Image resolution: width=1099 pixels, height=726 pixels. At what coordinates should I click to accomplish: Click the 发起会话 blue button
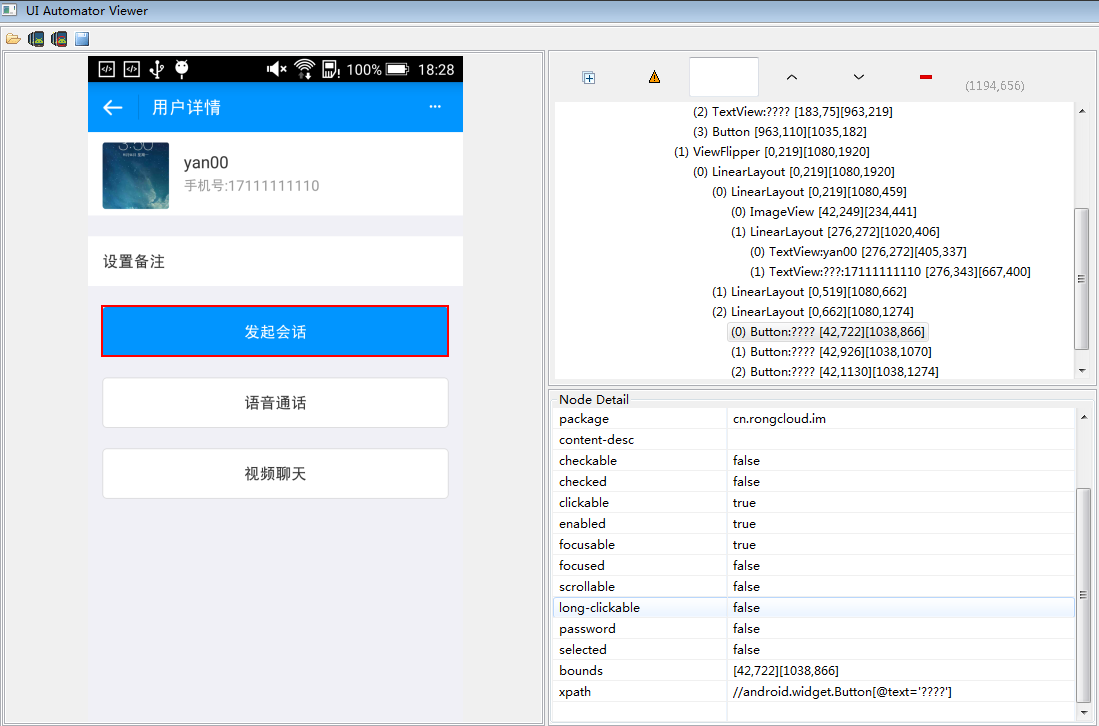(x=275, y=331)
